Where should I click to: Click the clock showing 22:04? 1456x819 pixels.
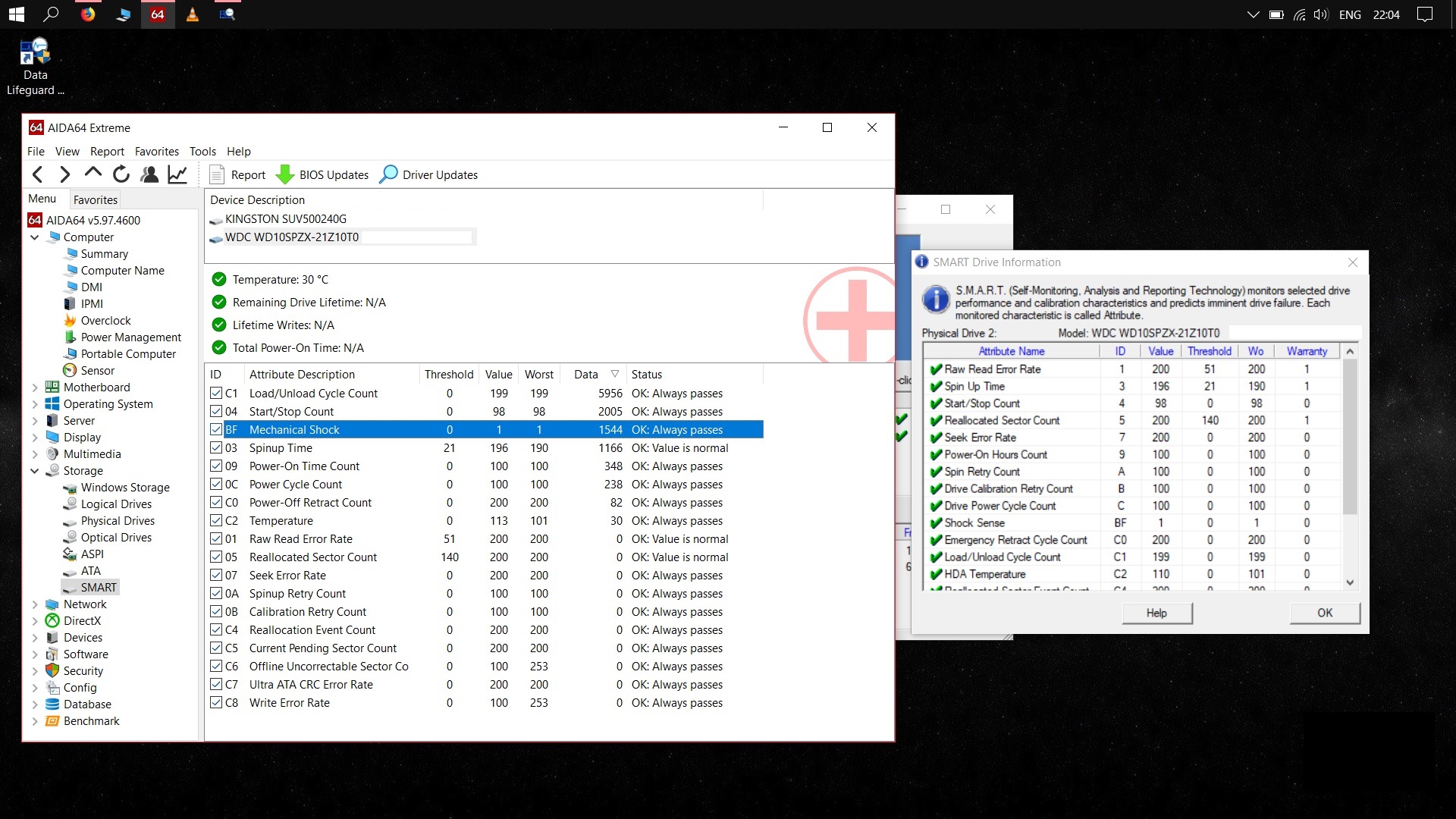(x=1386, y=14)
